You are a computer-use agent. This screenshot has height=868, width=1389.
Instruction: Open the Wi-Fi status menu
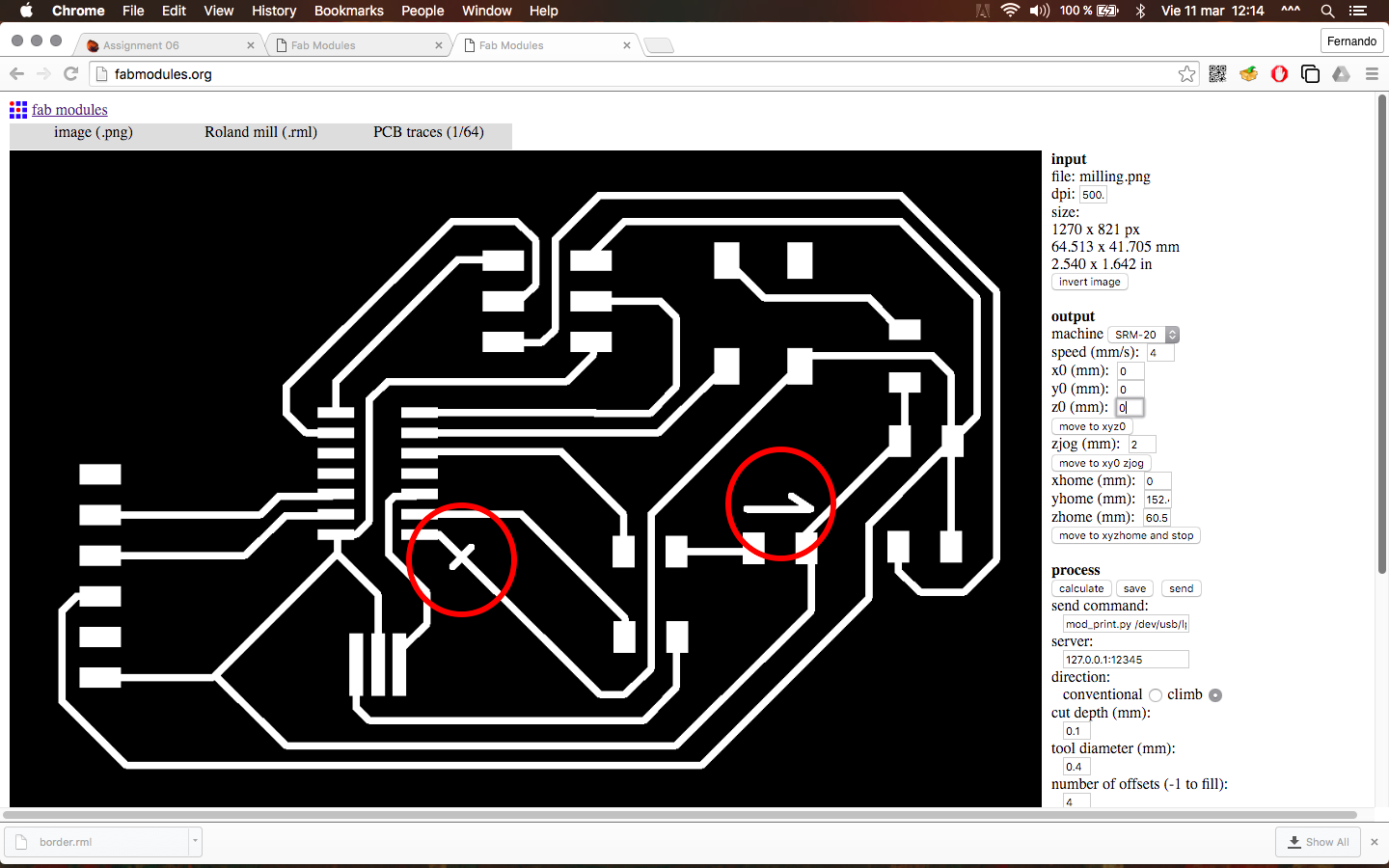(1010, 11)
